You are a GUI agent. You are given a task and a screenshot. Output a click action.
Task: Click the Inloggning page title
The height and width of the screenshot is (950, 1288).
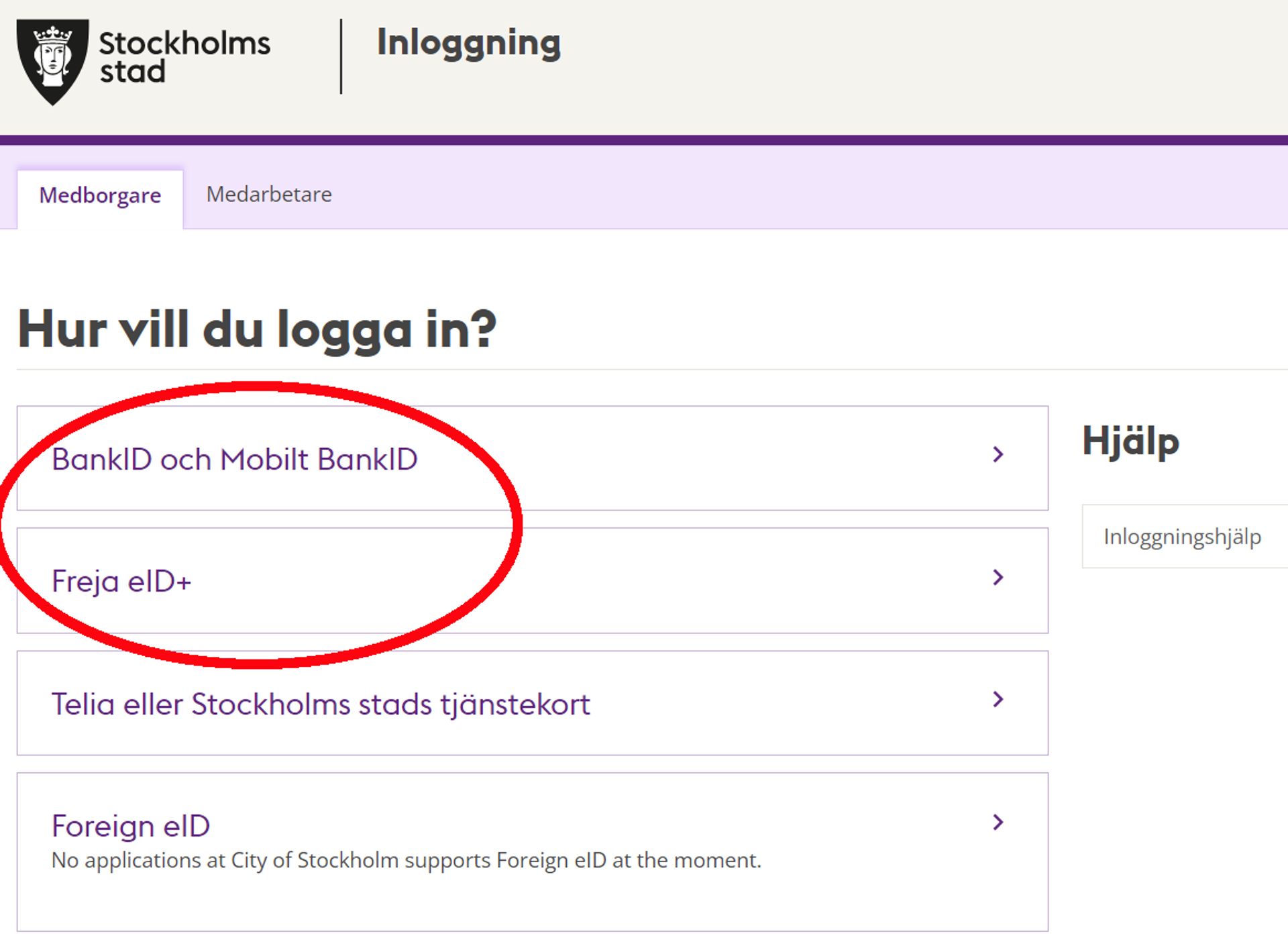click(x=468, y=44)
